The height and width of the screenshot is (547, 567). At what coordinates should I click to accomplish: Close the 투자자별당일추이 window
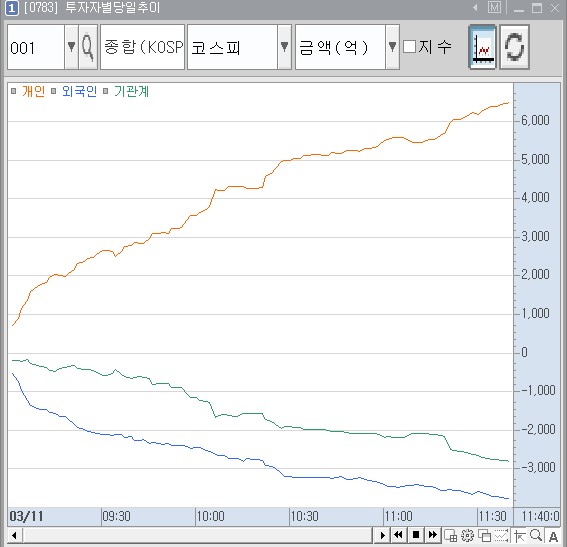point(555,8)
